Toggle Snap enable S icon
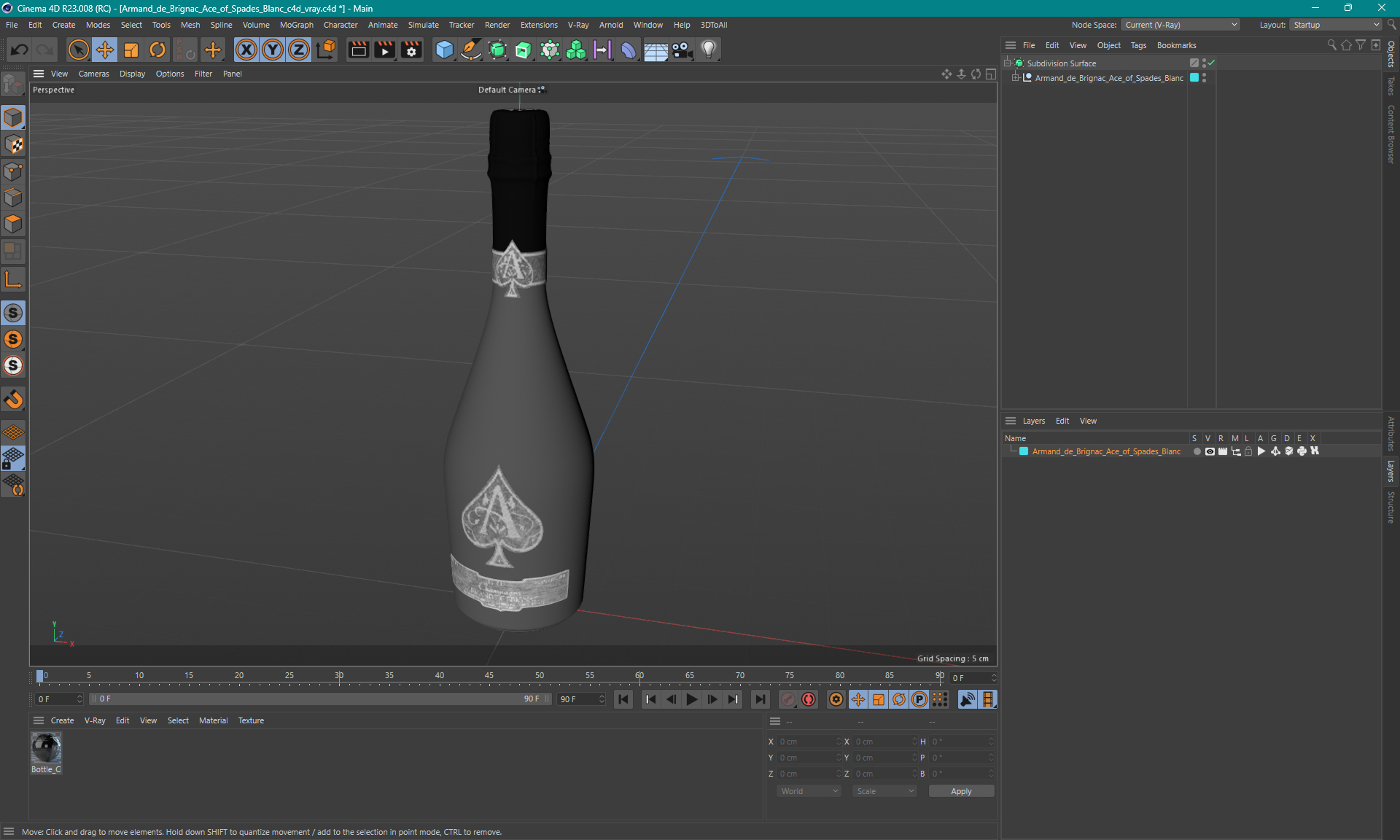Image resolution: width=1400 pixels, height=840 pixels. (13, 313)
